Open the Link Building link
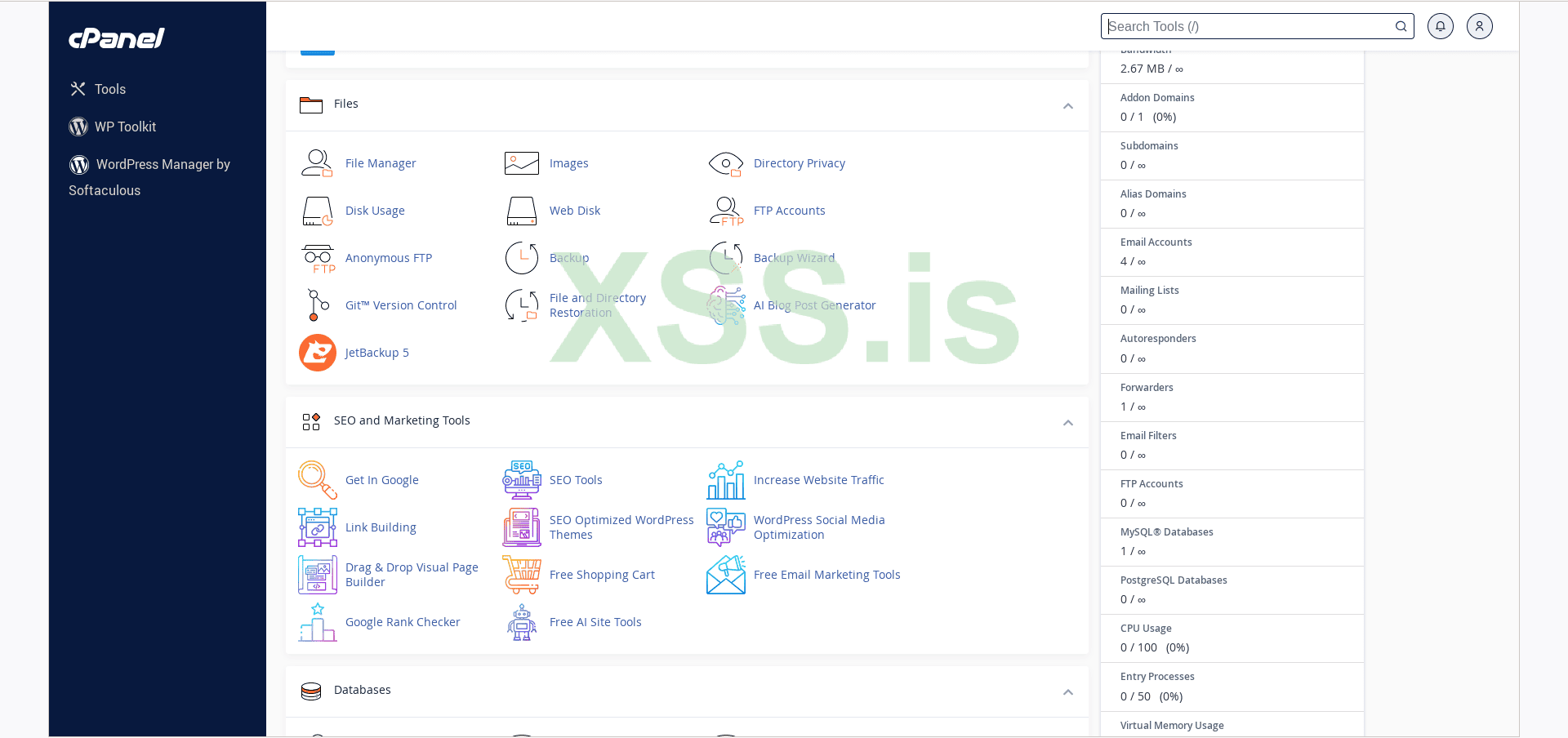The width and height of the screenshot is (1568, 738). (381, 527)
